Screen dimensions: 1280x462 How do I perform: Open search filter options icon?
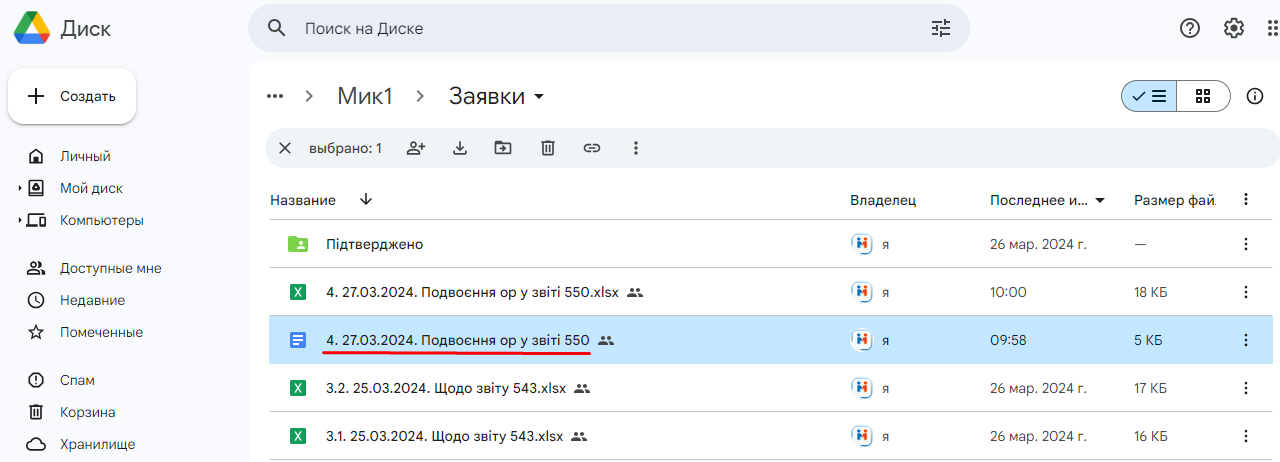[x=941, y=28]
